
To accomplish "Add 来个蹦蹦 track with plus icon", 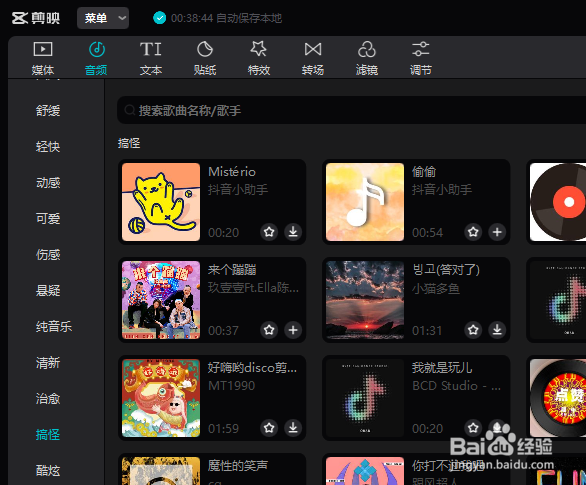I will pyautogui.click(x=293, y=330).
